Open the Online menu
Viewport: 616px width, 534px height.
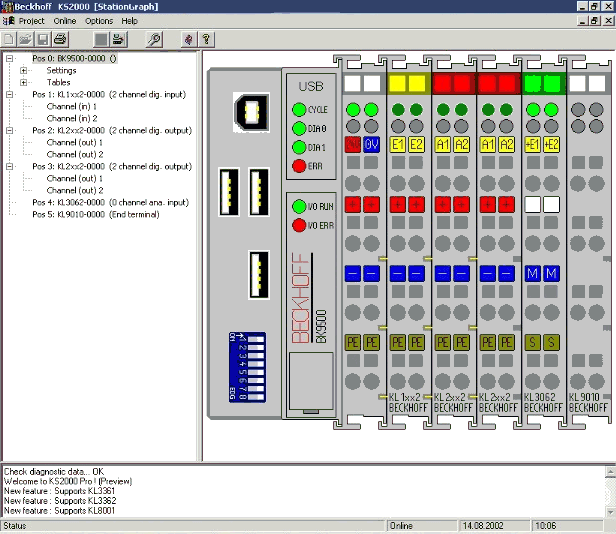click(65, 21)
